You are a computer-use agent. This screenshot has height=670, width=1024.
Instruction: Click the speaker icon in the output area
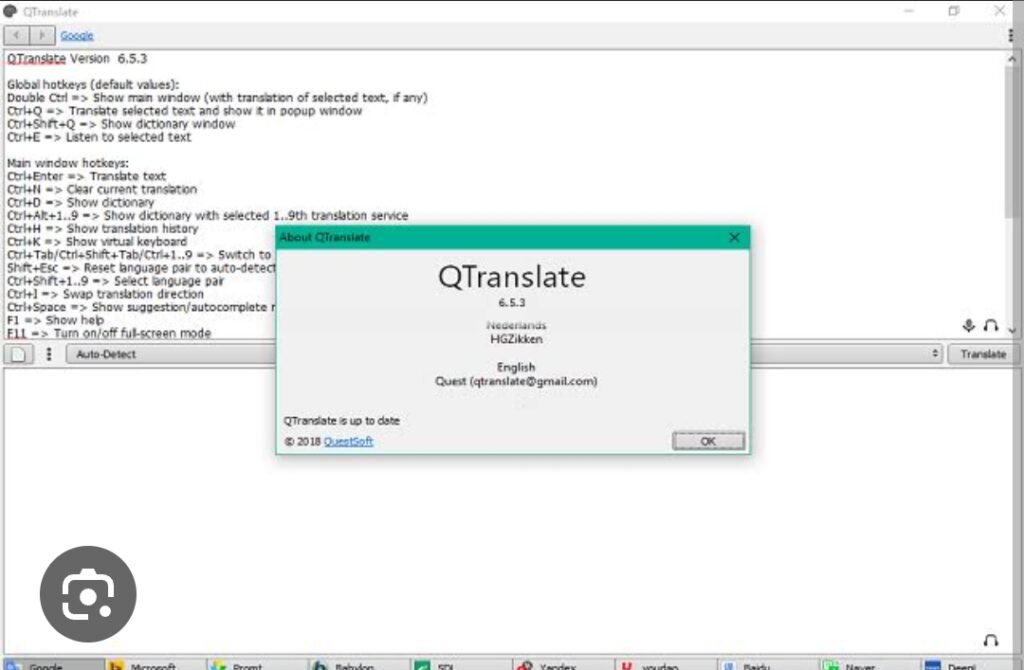(x=990, y=640)
